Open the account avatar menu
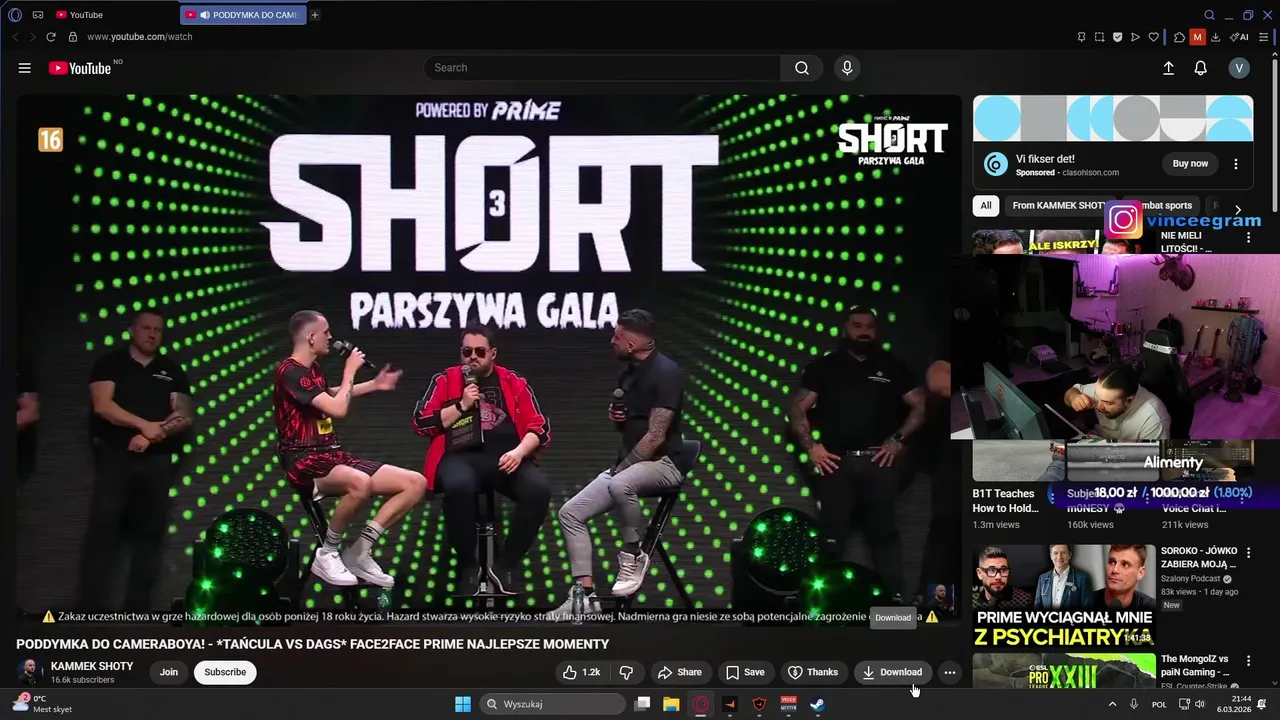 1239,68
